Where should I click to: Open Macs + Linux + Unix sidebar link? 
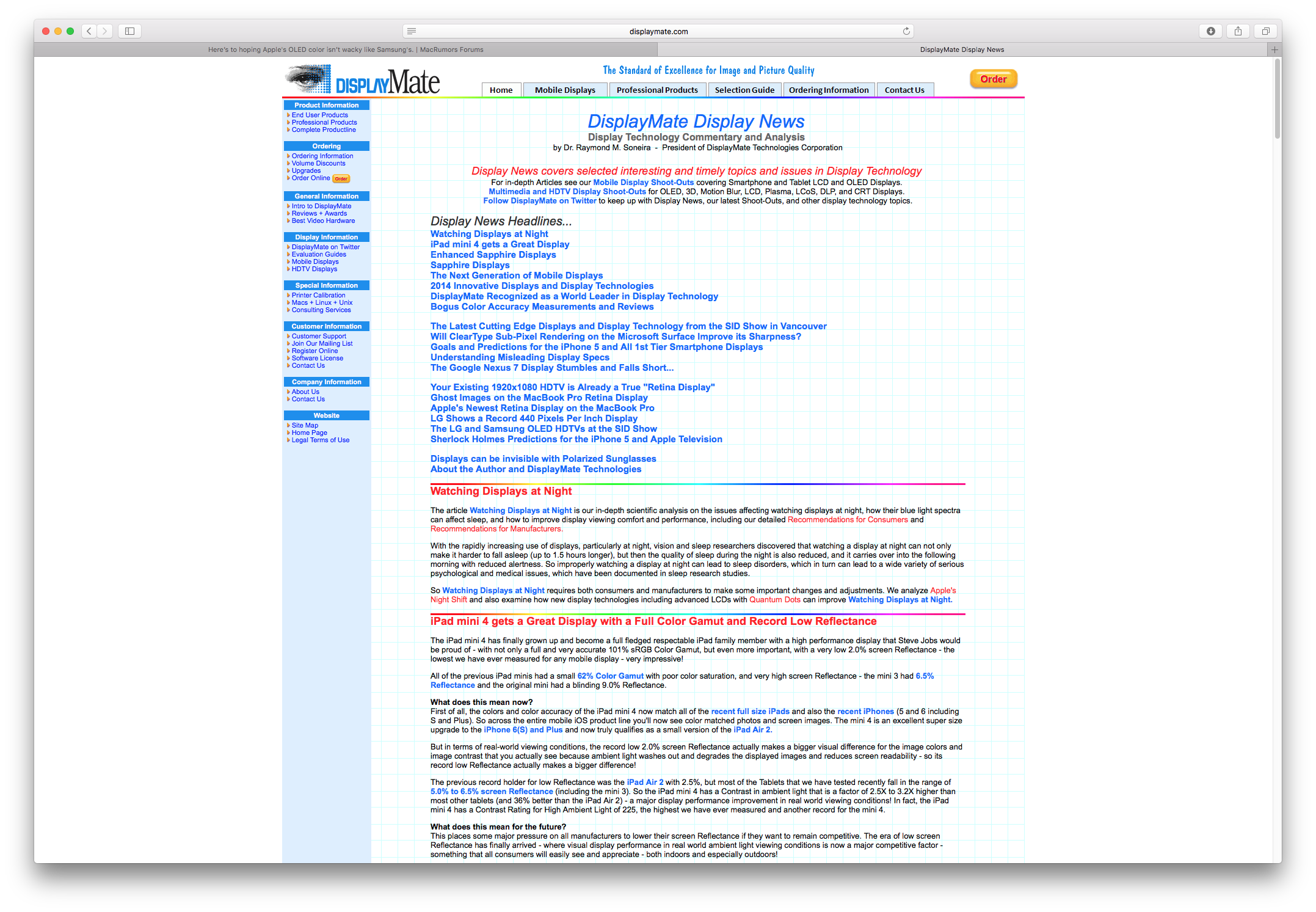pos(322,302)
